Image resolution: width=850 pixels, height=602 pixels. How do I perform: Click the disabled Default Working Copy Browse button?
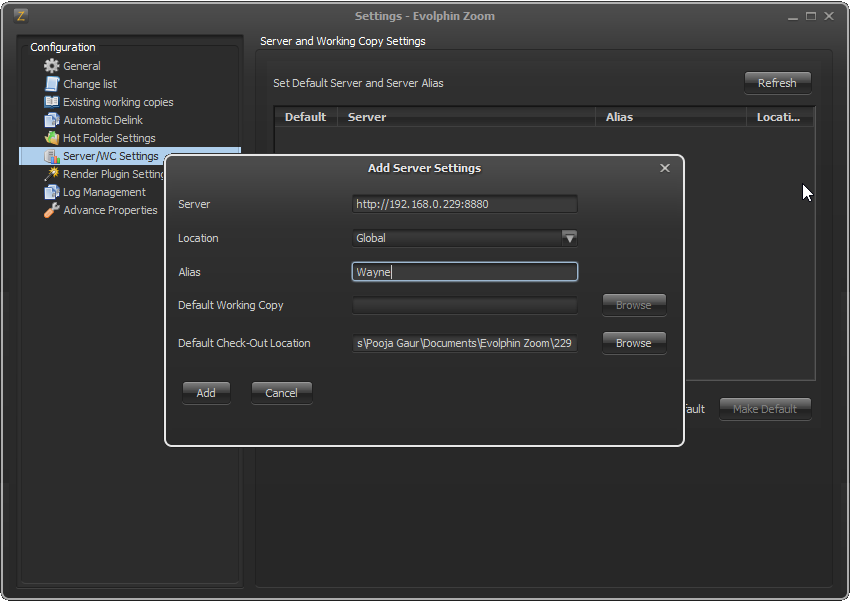[x=634, y=305]
